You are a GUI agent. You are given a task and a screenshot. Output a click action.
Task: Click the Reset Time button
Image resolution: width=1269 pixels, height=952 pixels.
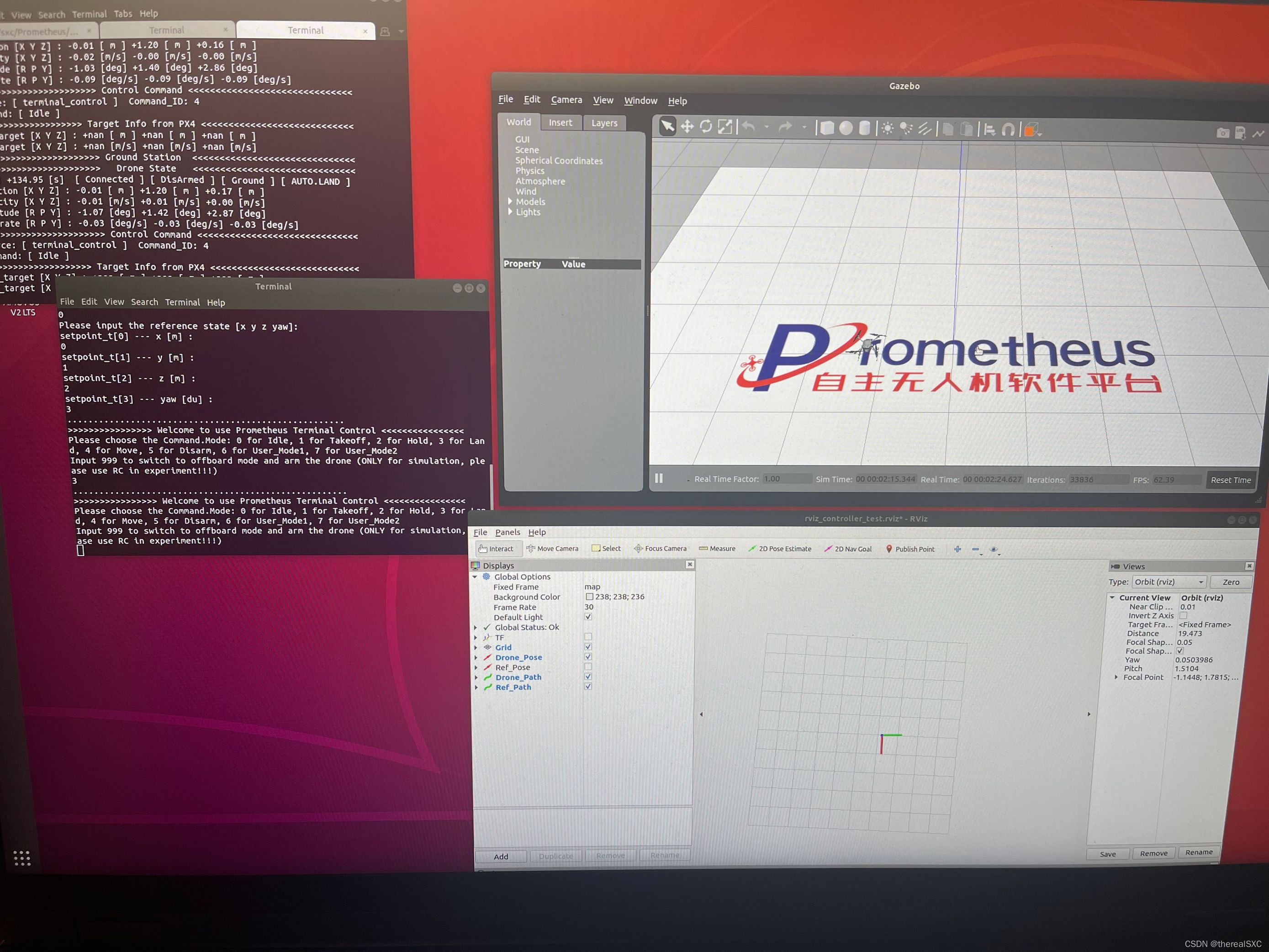tap(1230, 480)
